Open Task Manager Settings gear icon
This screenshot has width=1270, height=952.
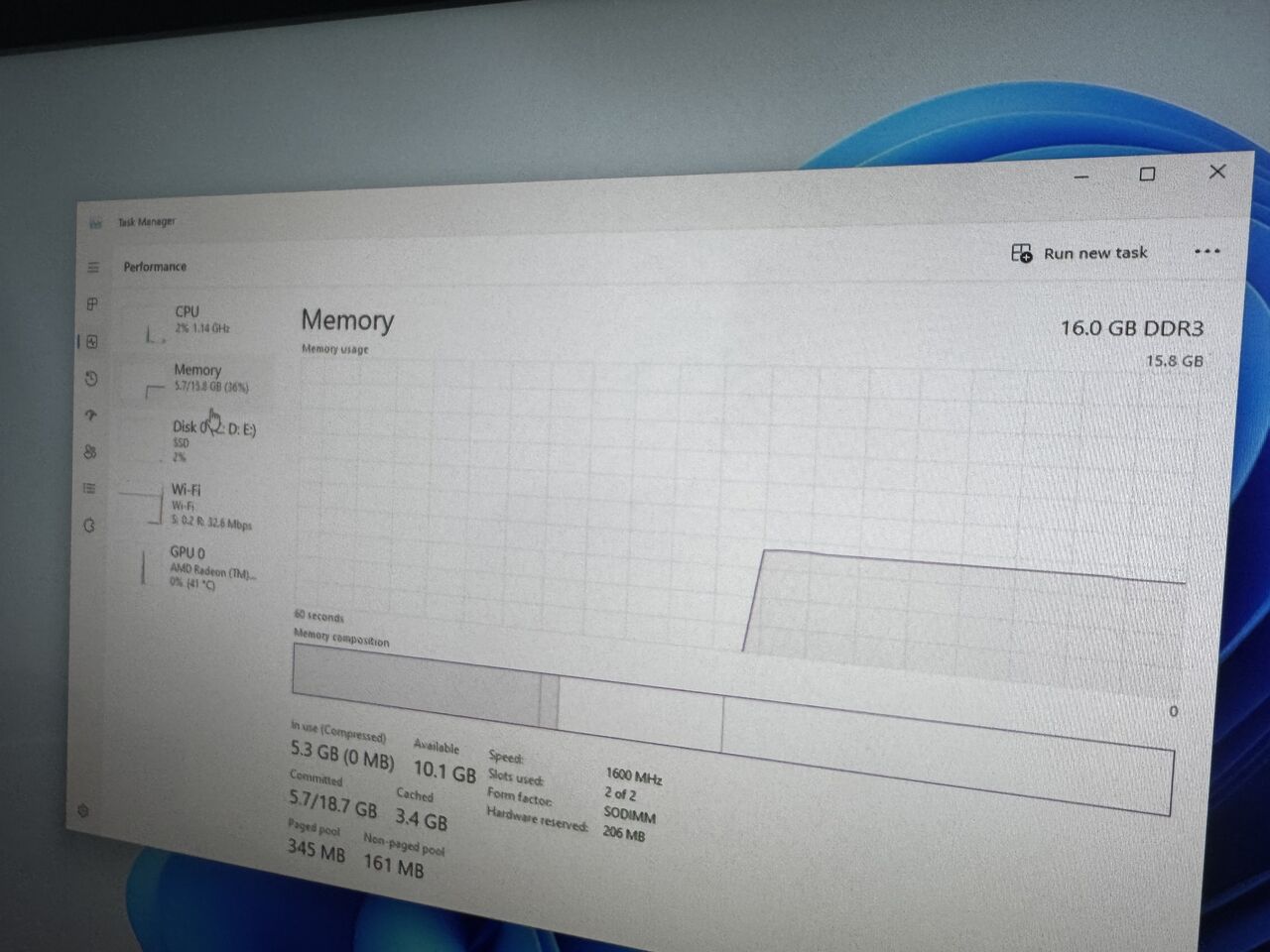tap(83, 810)
